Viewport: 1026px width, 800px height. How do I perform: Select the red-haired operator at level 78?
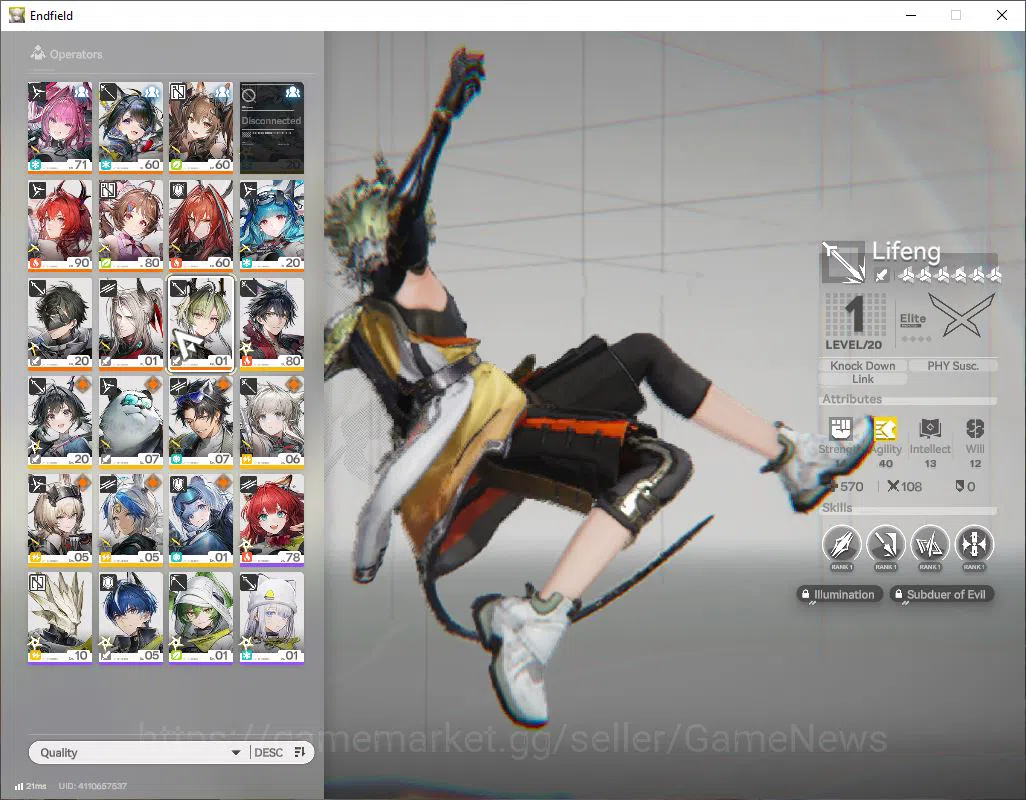coord(272,520)
